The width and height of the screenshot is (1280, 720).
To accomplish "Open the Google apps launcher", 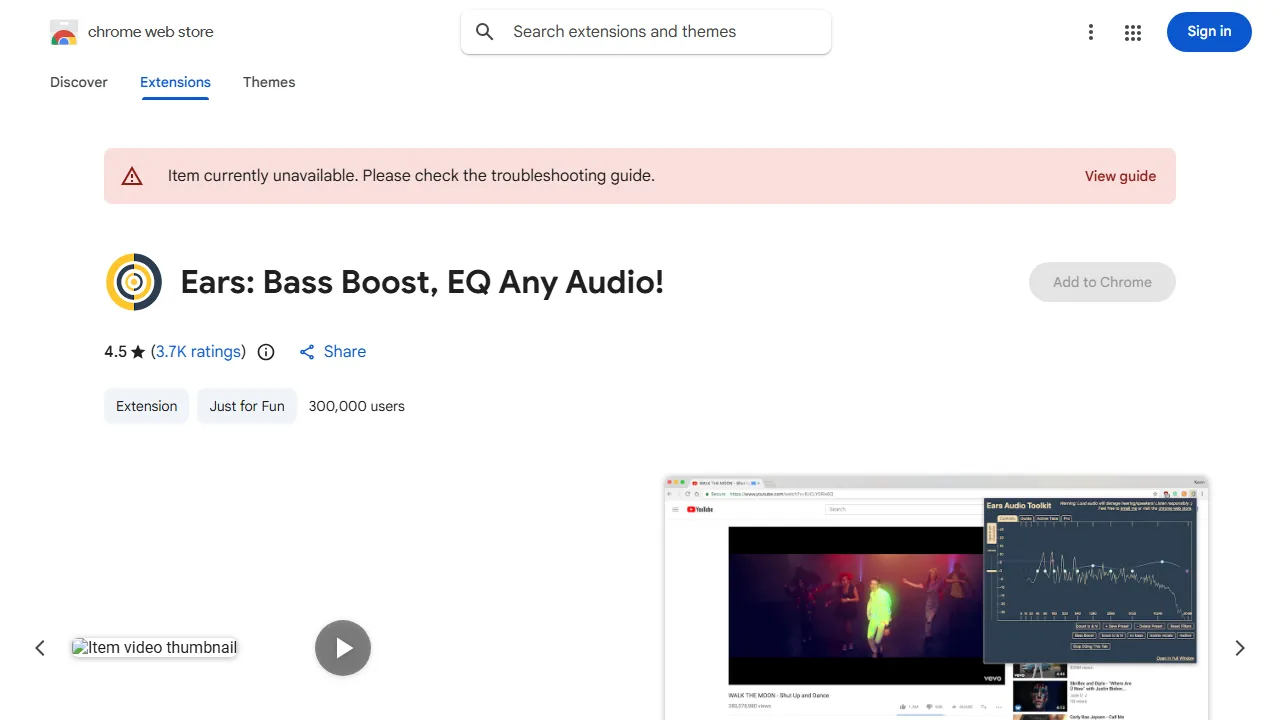I will [1133, 32].
